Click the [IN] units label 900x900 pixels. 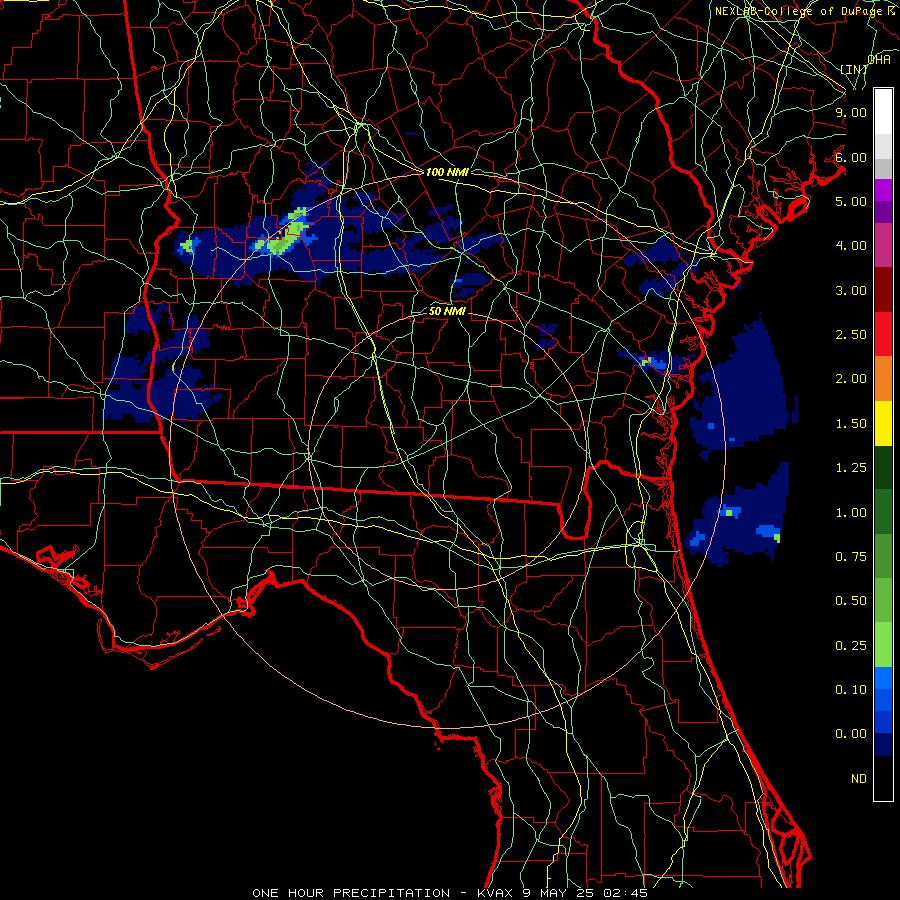tap(853, 69)
